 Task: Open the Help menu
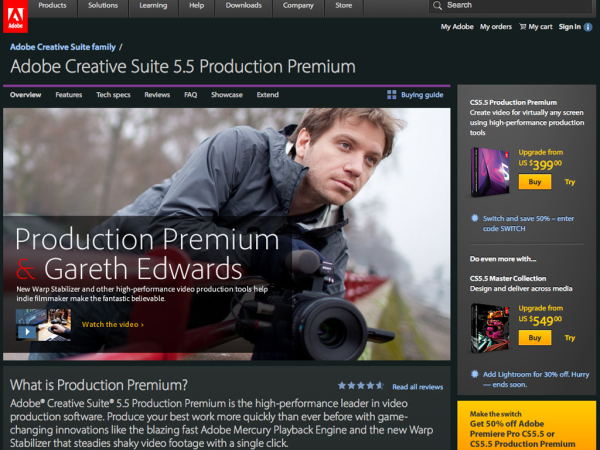click(196, 5)
